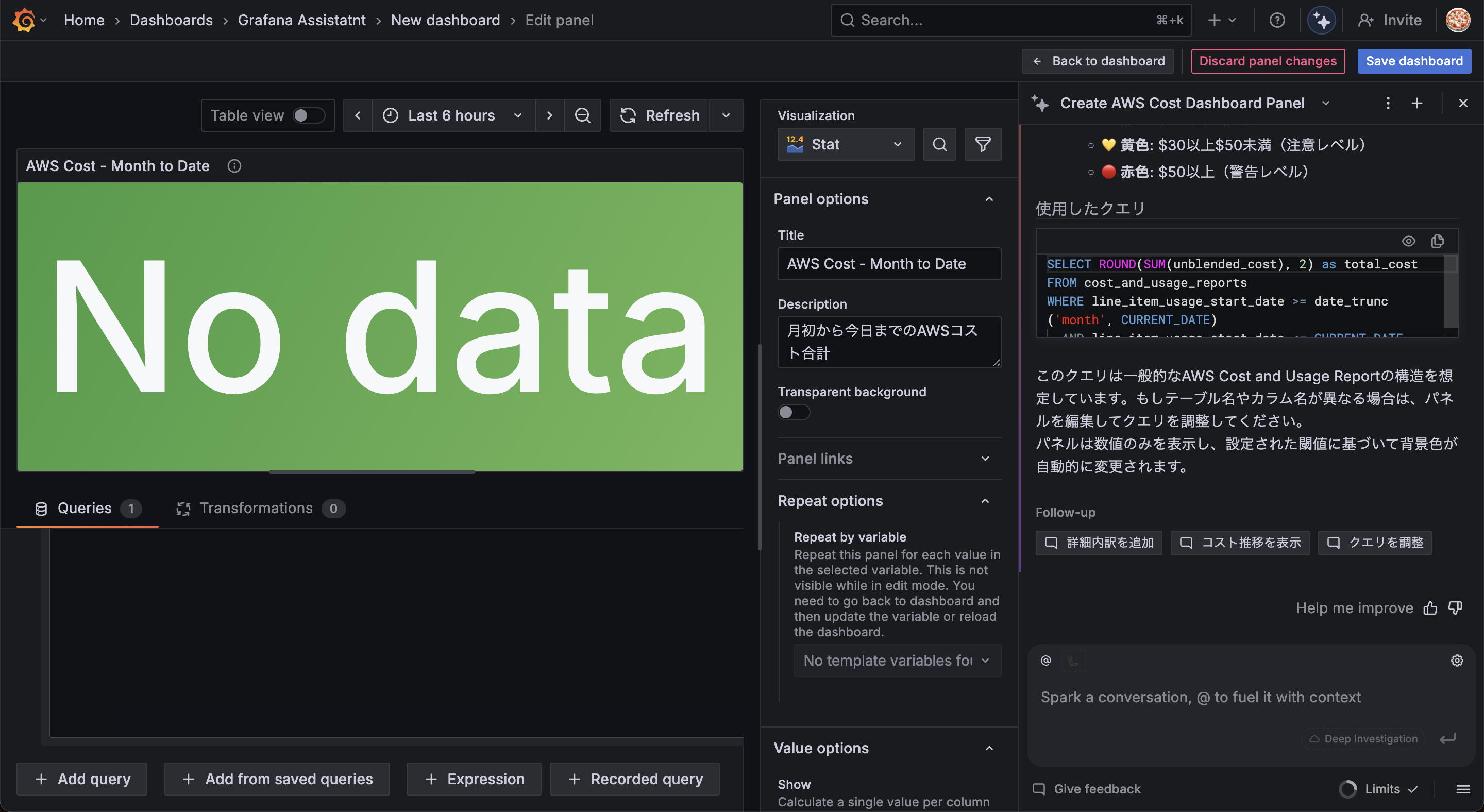Click the help question mark icon

click(1277, 21)
